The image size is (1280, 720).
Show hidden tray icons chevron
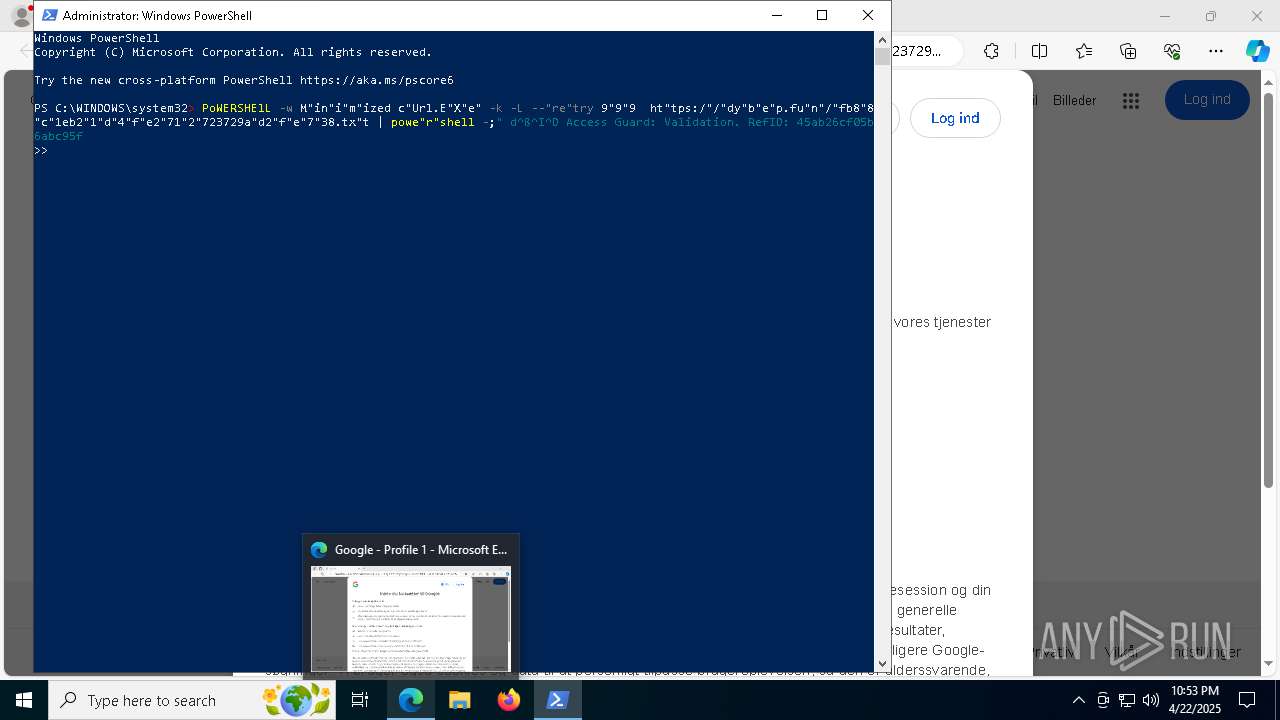click(x=1079, y=700)
